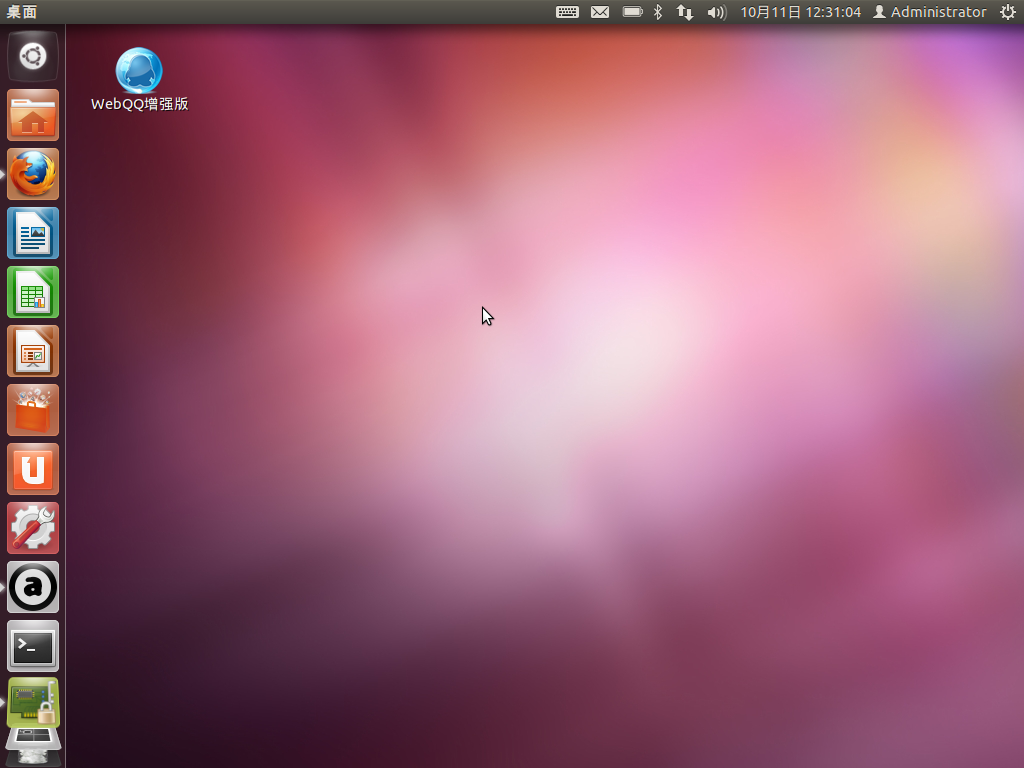Launch the Terminal from the launcher
This screenshot has height=768, width=1024.
point(33,646)
